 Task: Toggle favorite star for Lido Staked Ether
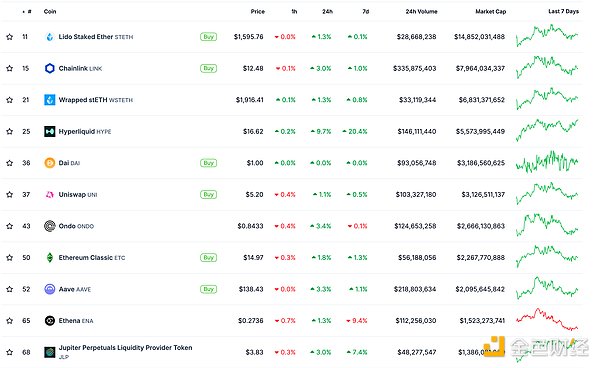pos(10,37)
